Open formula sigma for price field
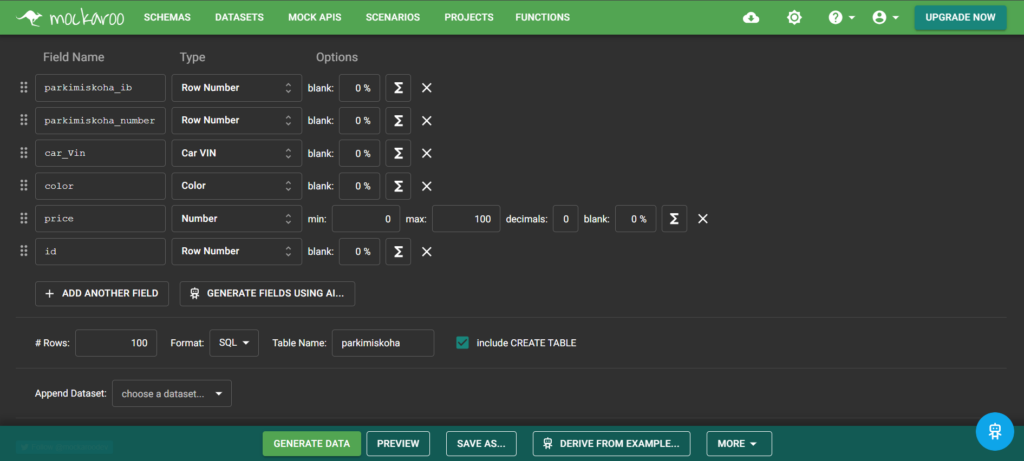 tap(674, 219)
